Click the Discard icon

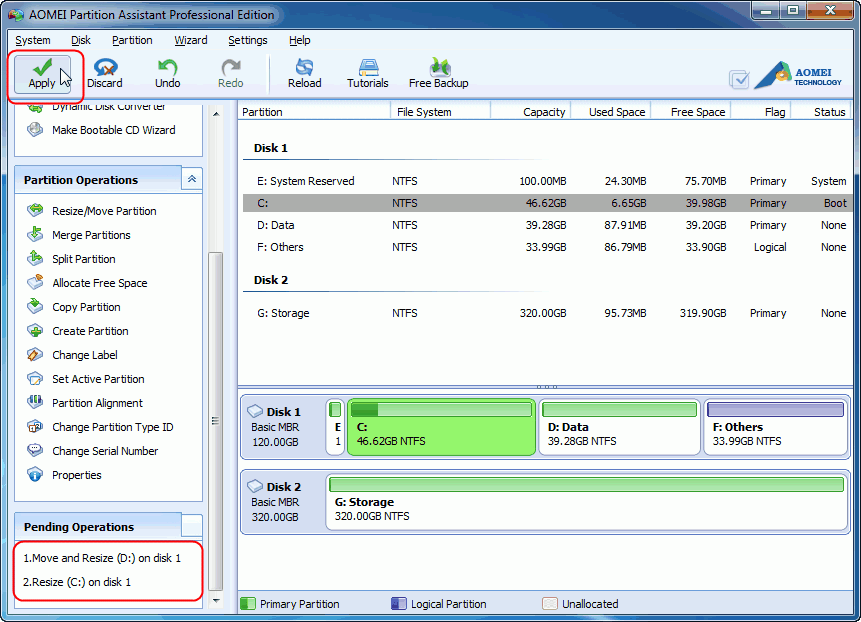click(104, 71)
